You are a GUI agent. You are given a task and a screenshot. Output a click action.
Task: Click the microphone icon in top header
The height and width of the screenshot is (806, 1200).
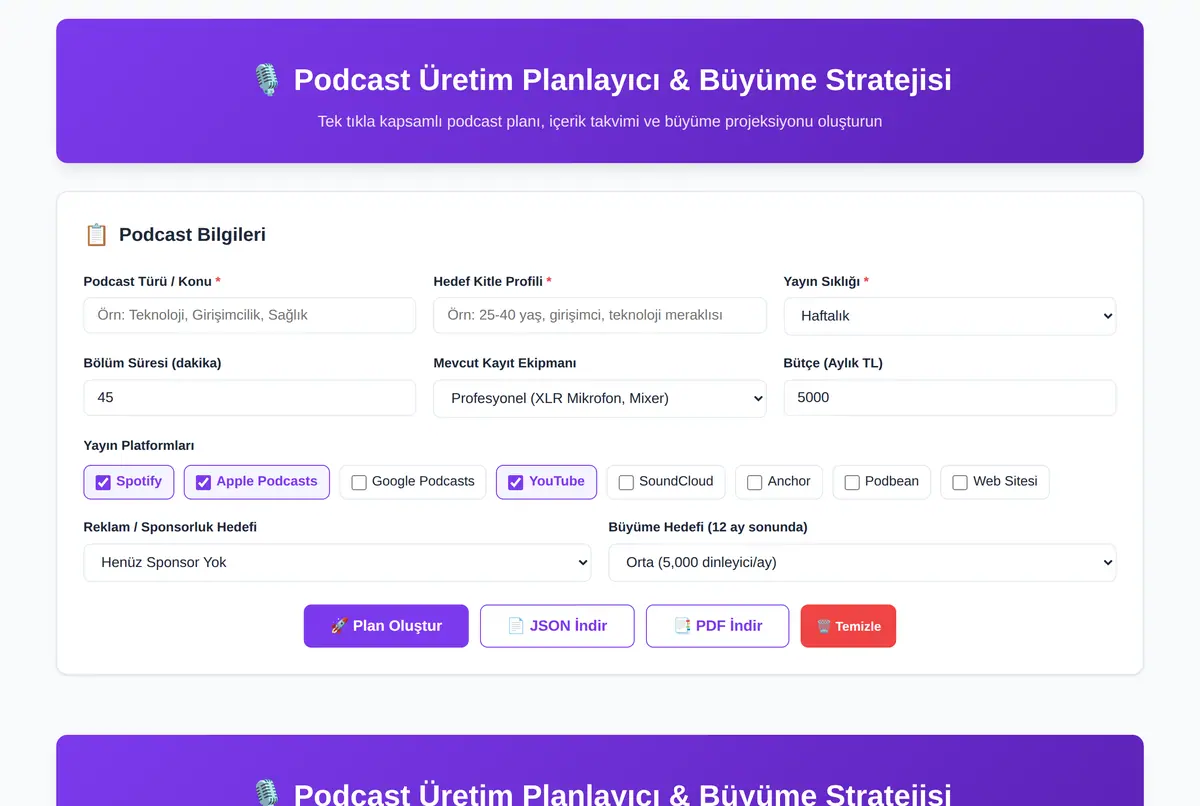[x=266, y=80]
